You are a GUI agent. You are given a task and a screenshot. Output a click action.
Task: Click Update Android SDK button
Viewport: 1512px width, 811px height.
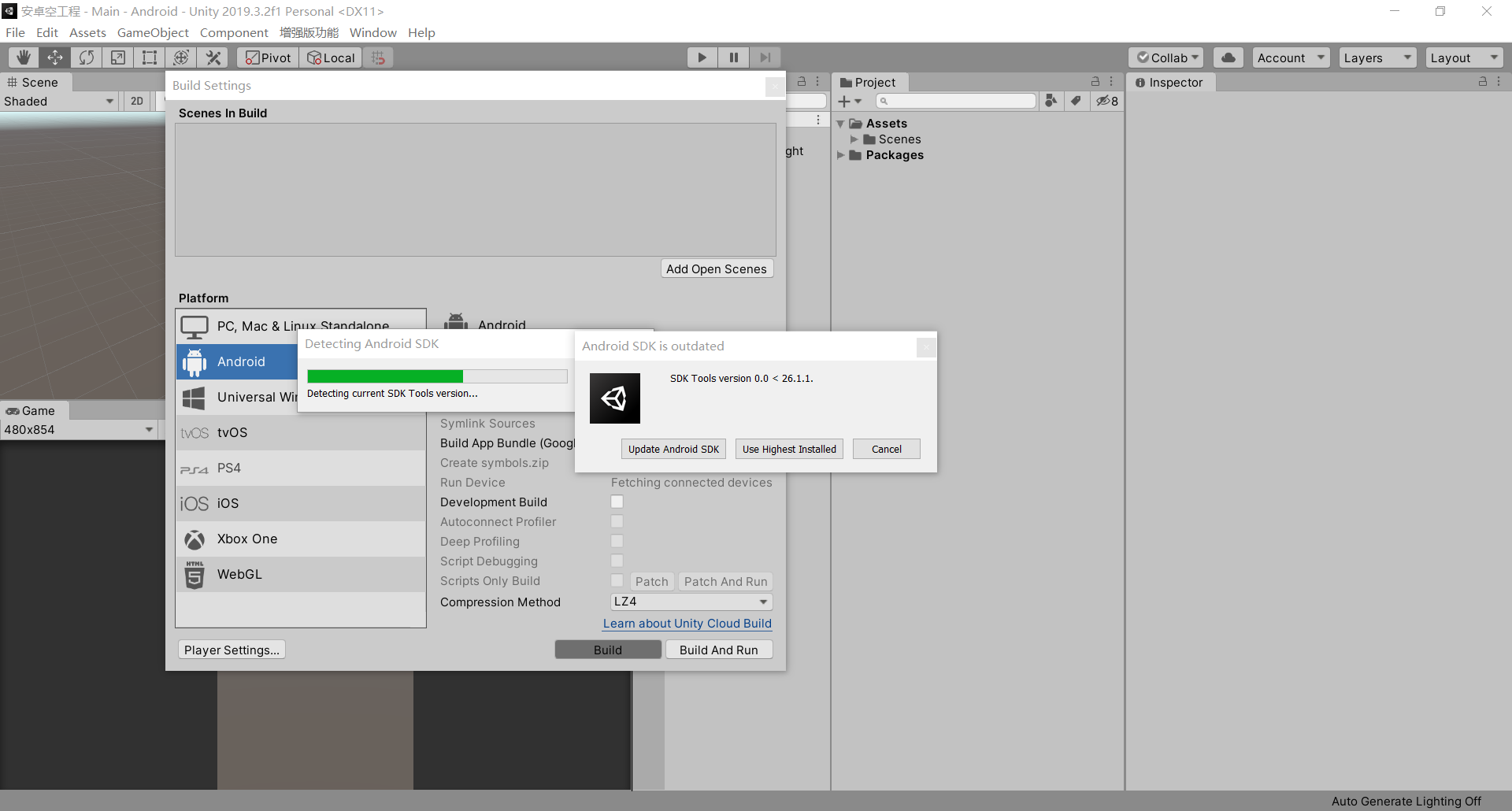pyautogui.click(x=673, y=449)
